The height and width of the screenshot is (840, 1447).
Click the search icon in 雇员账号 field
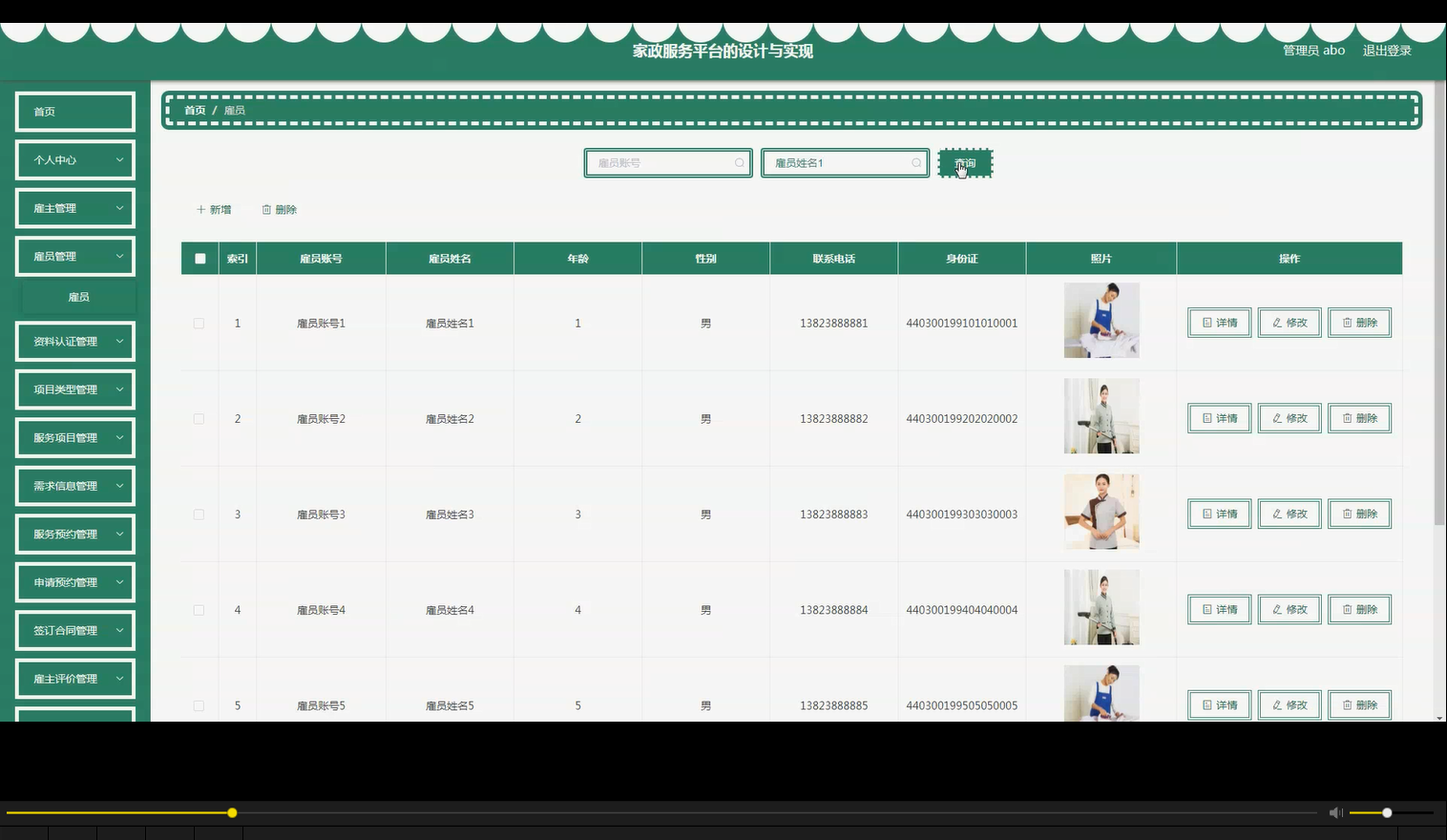pos(740,163)
